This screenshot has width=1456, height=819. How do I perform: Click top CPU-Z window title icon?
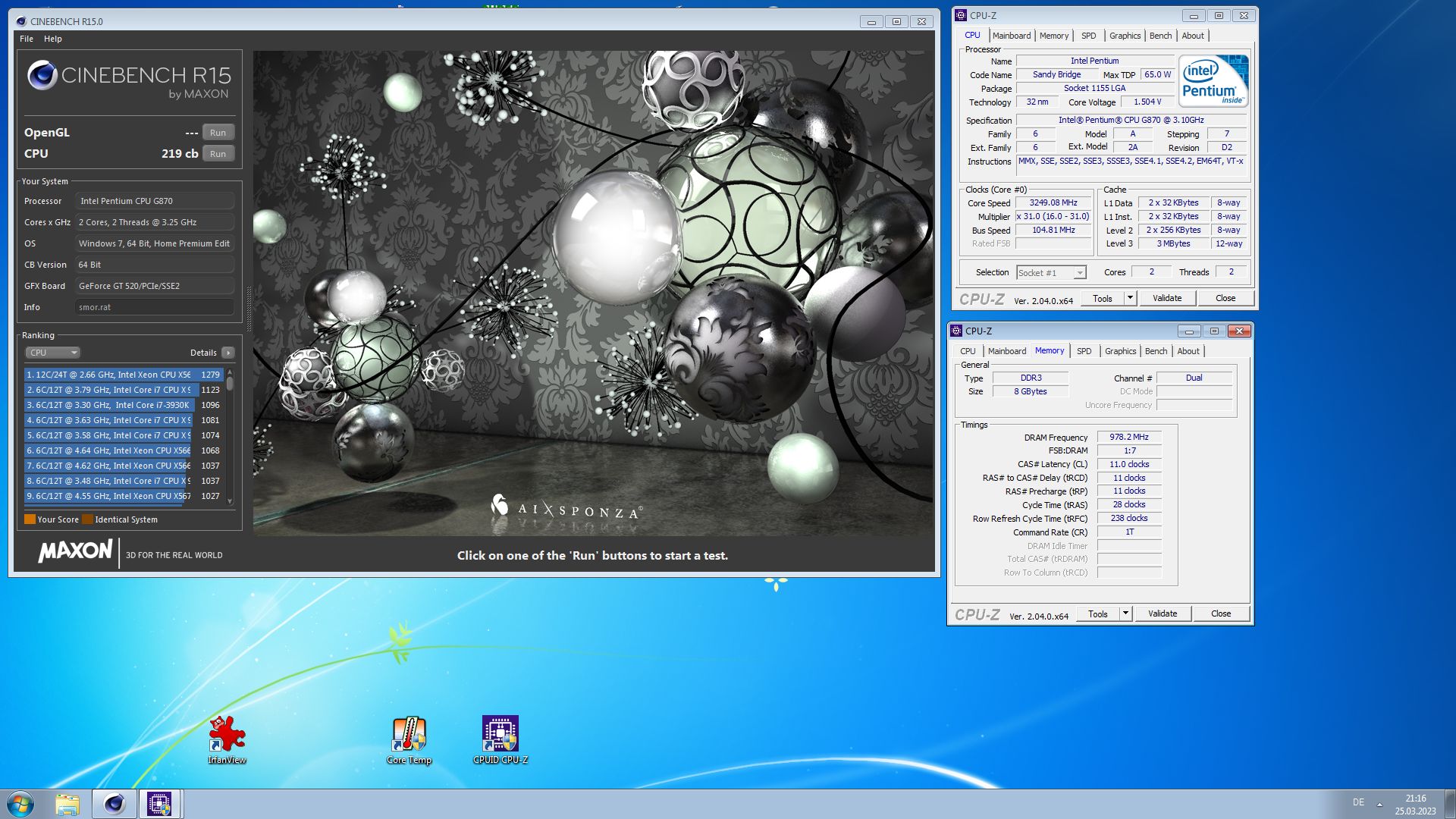961,15
